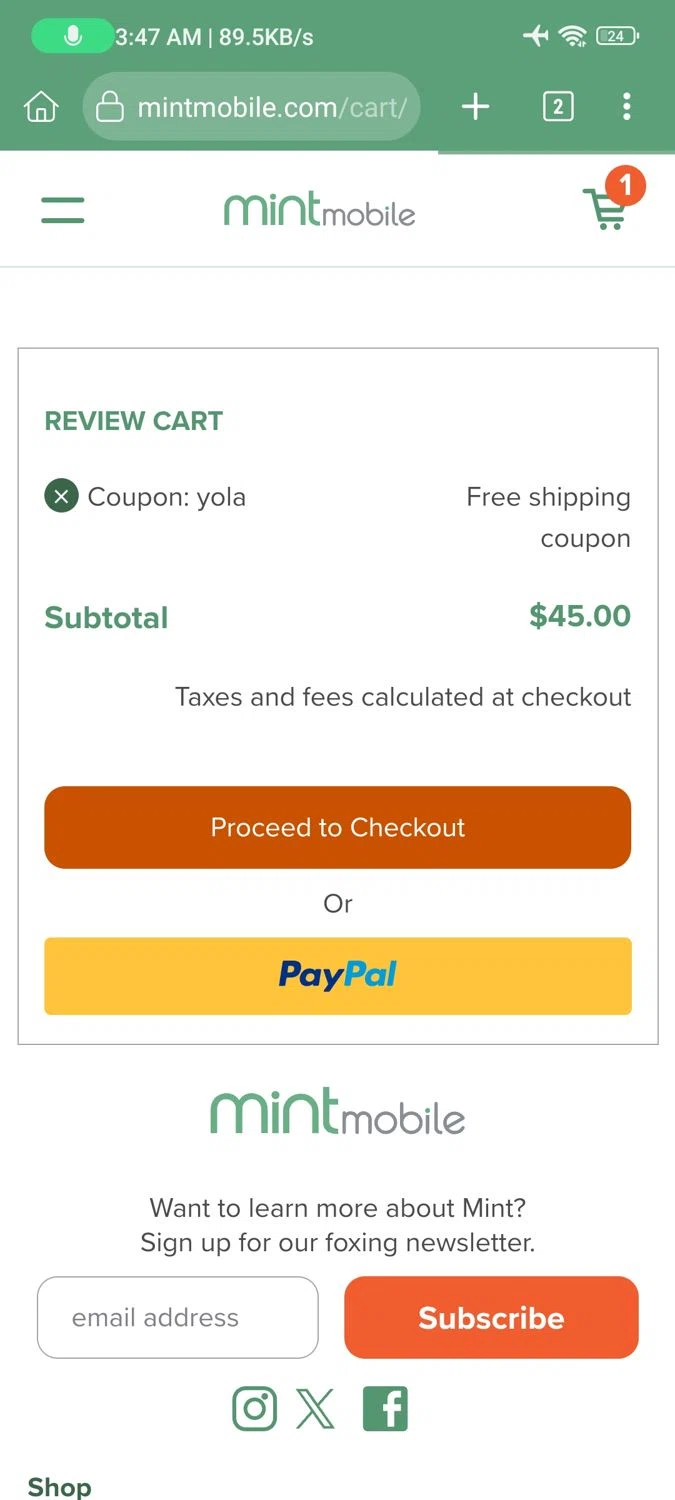Remove the yola coupon
This screenshot has width=675, height=1500.
(61, 496)
